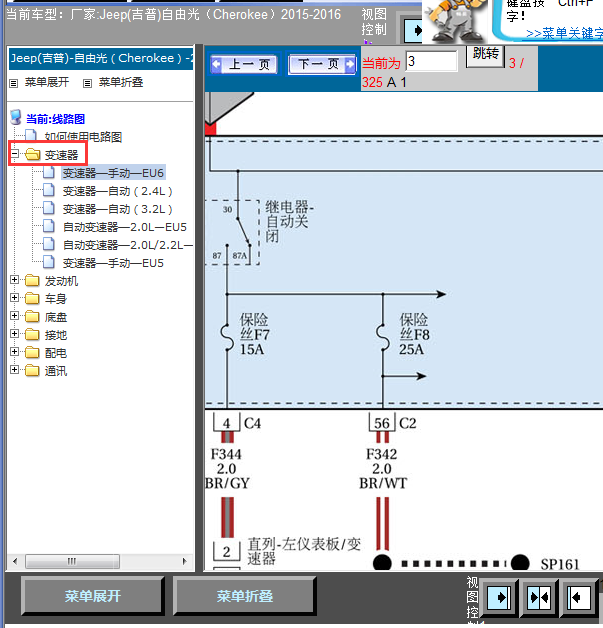Click page icon of 变速器—手动—EU6
The height and width of the screenshot is (628, 603).
49,172
